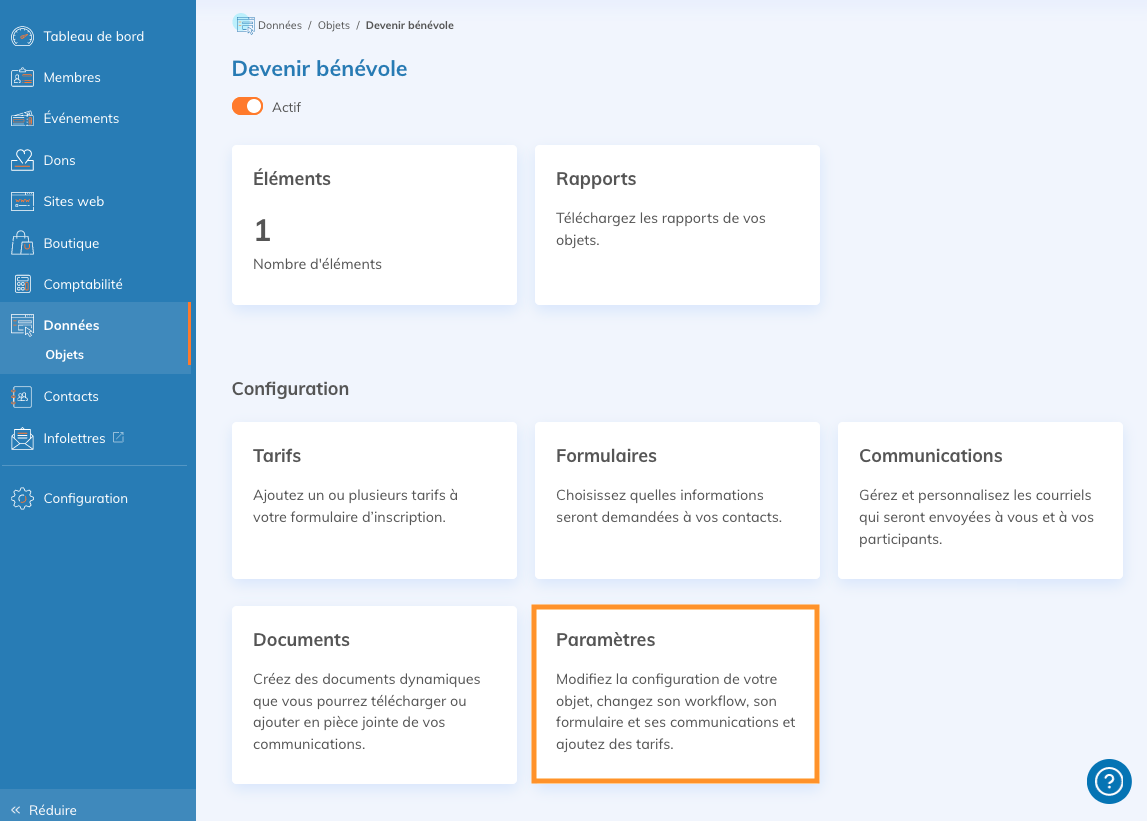Click the Tableau de bord gauge icon

(22, 37)
